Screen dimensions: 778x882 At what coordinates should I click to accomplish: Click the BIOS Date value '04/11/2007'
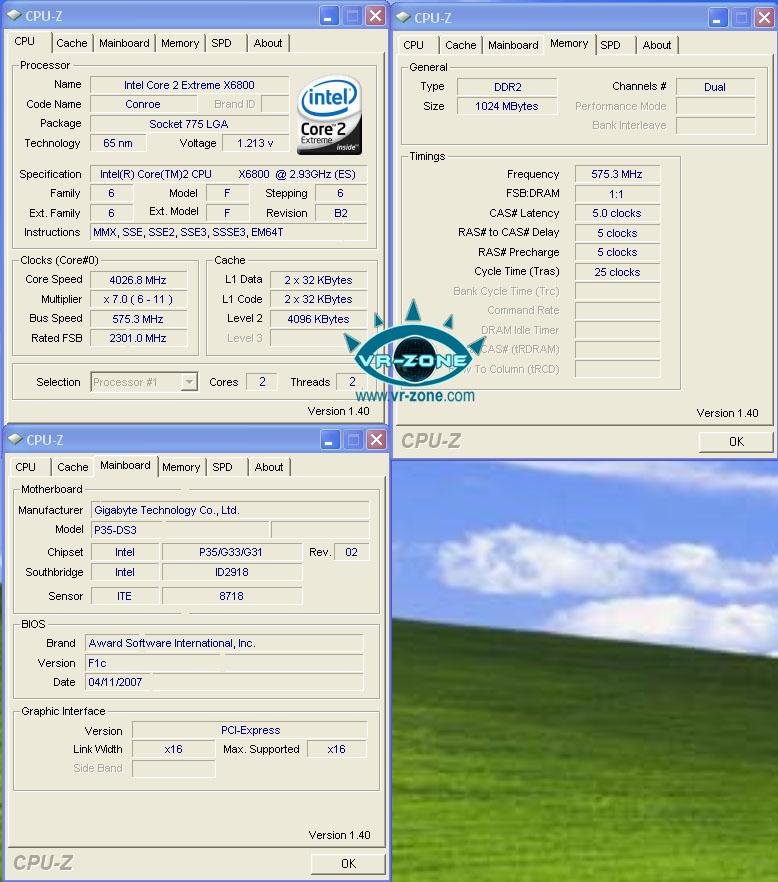click(224, 682)
